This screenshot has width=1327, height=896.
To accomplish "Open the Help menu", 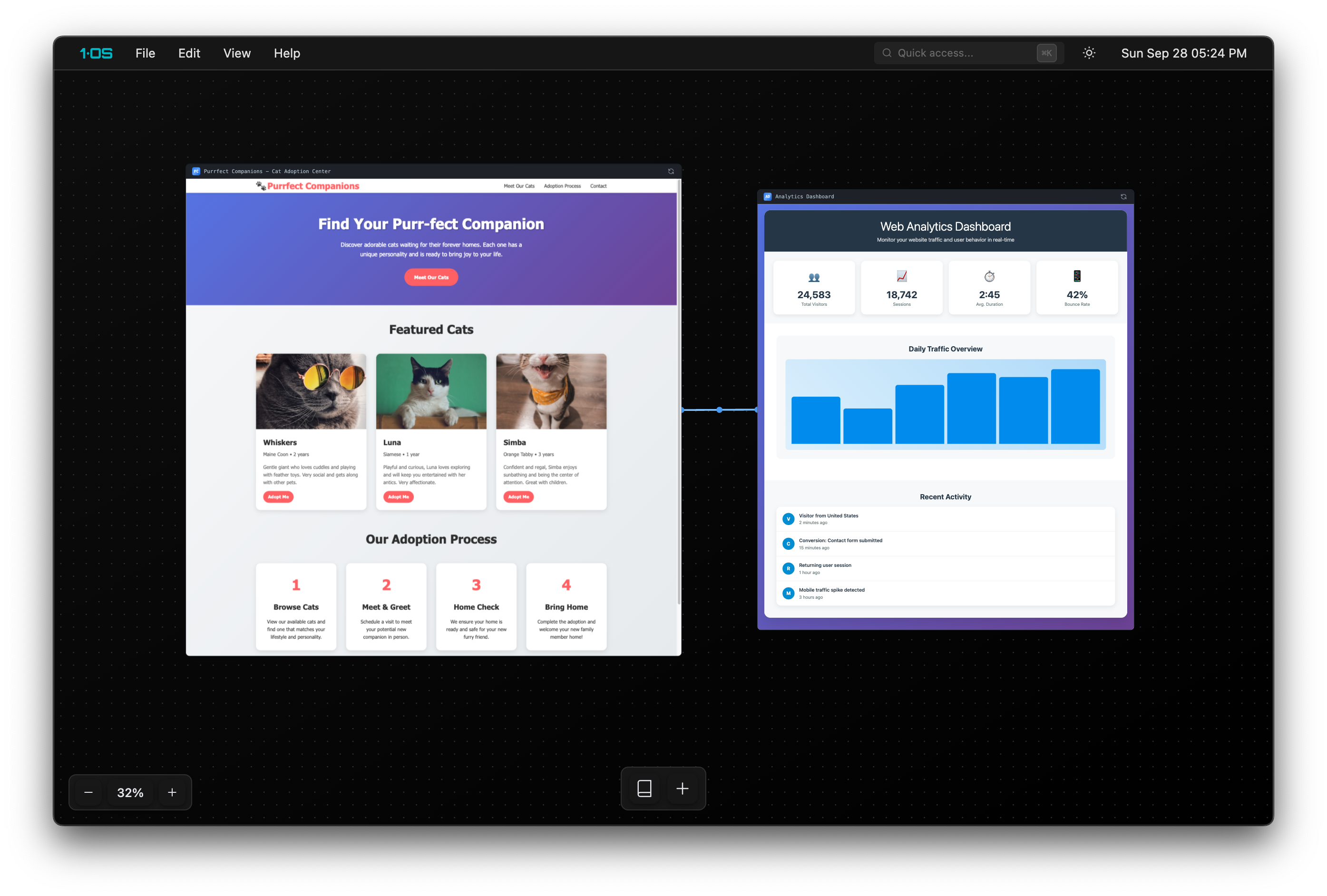I will click(x=287, y=53).
